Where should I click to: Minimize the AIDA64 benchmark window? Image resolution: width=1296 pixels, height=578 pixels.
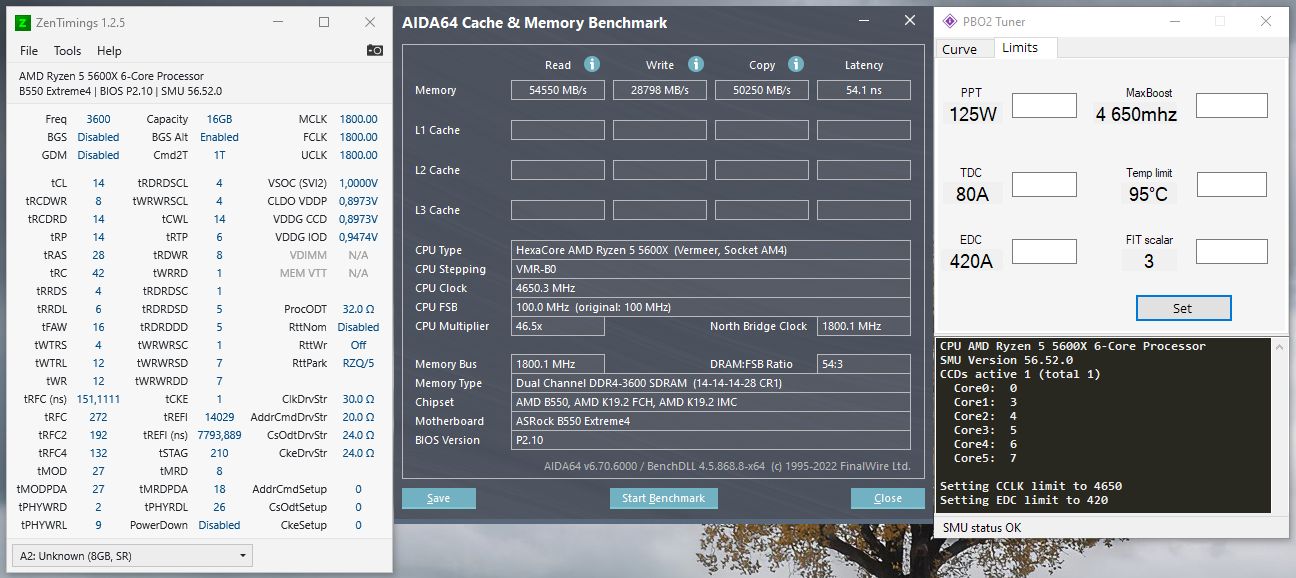pyautogui.click(x=864, y=20)
